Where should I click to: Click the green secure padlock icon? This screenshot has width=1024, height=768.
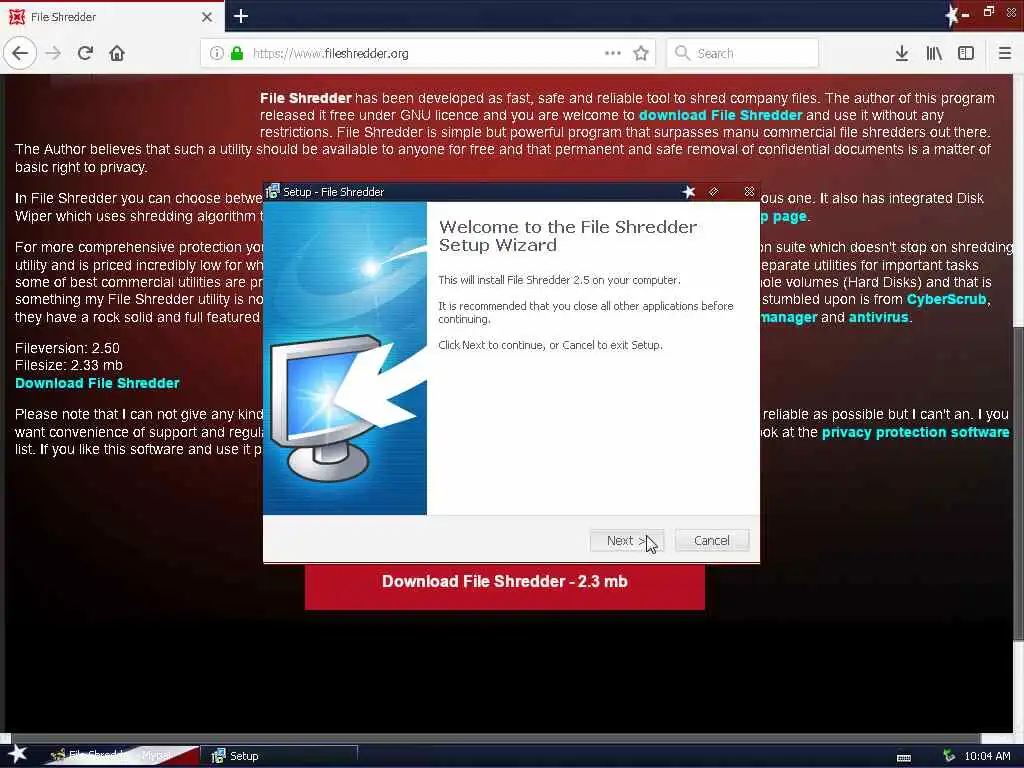click(237, 53)
